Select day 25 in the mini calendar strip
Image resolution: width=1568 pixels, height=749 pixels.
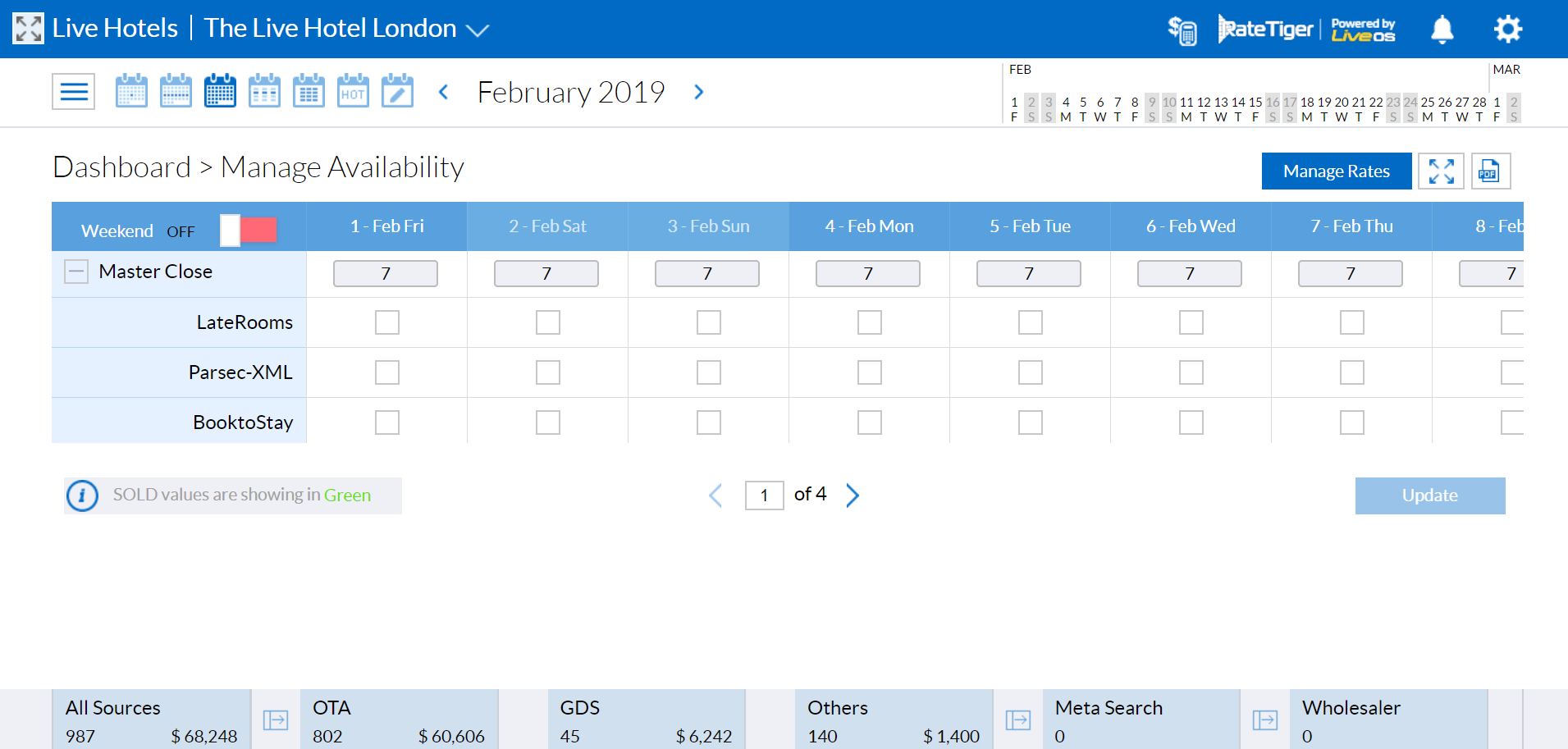[1428, 109]
